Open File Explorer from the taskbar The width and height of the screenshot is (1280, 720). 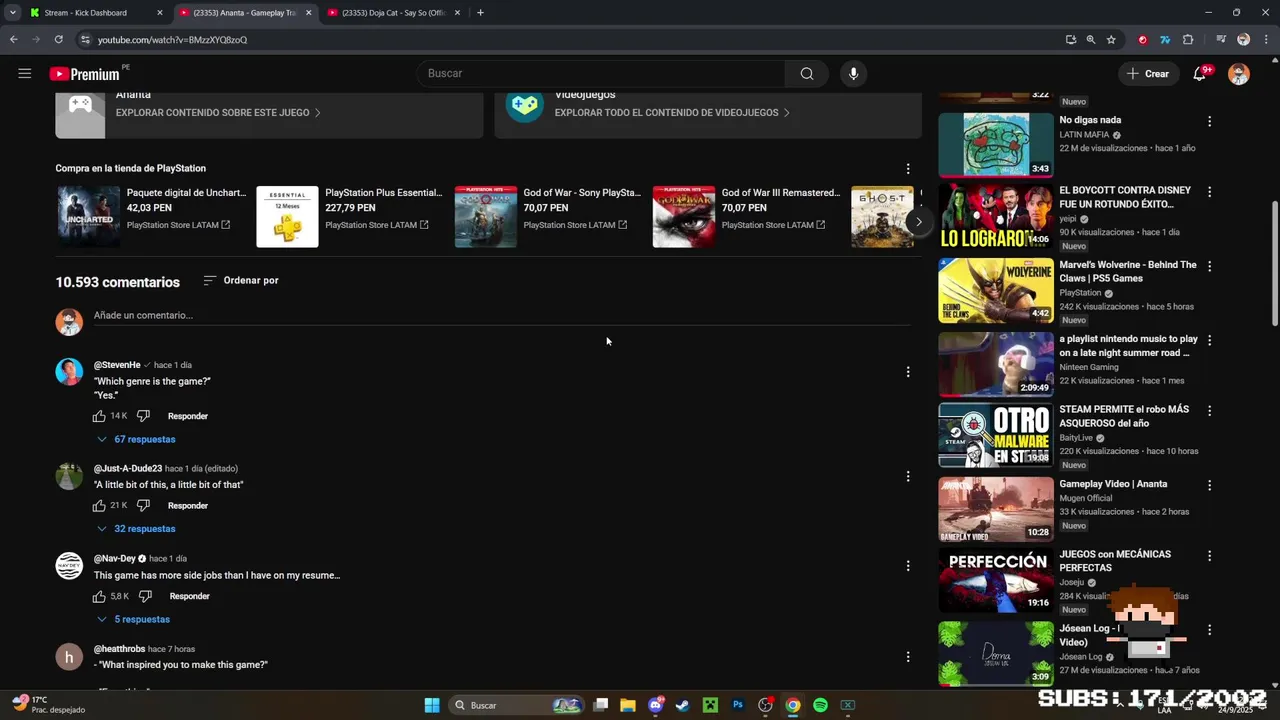click(x=627, y=705)
